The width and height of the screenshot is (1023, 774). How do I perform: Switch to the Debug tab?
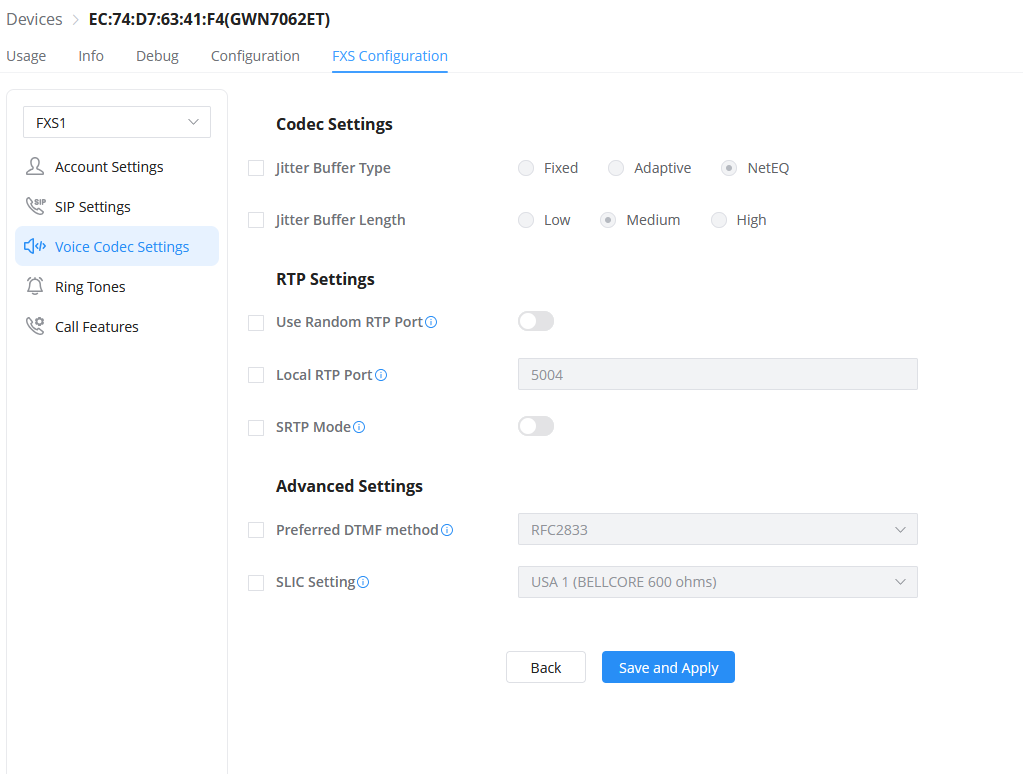tap(157, 56)
